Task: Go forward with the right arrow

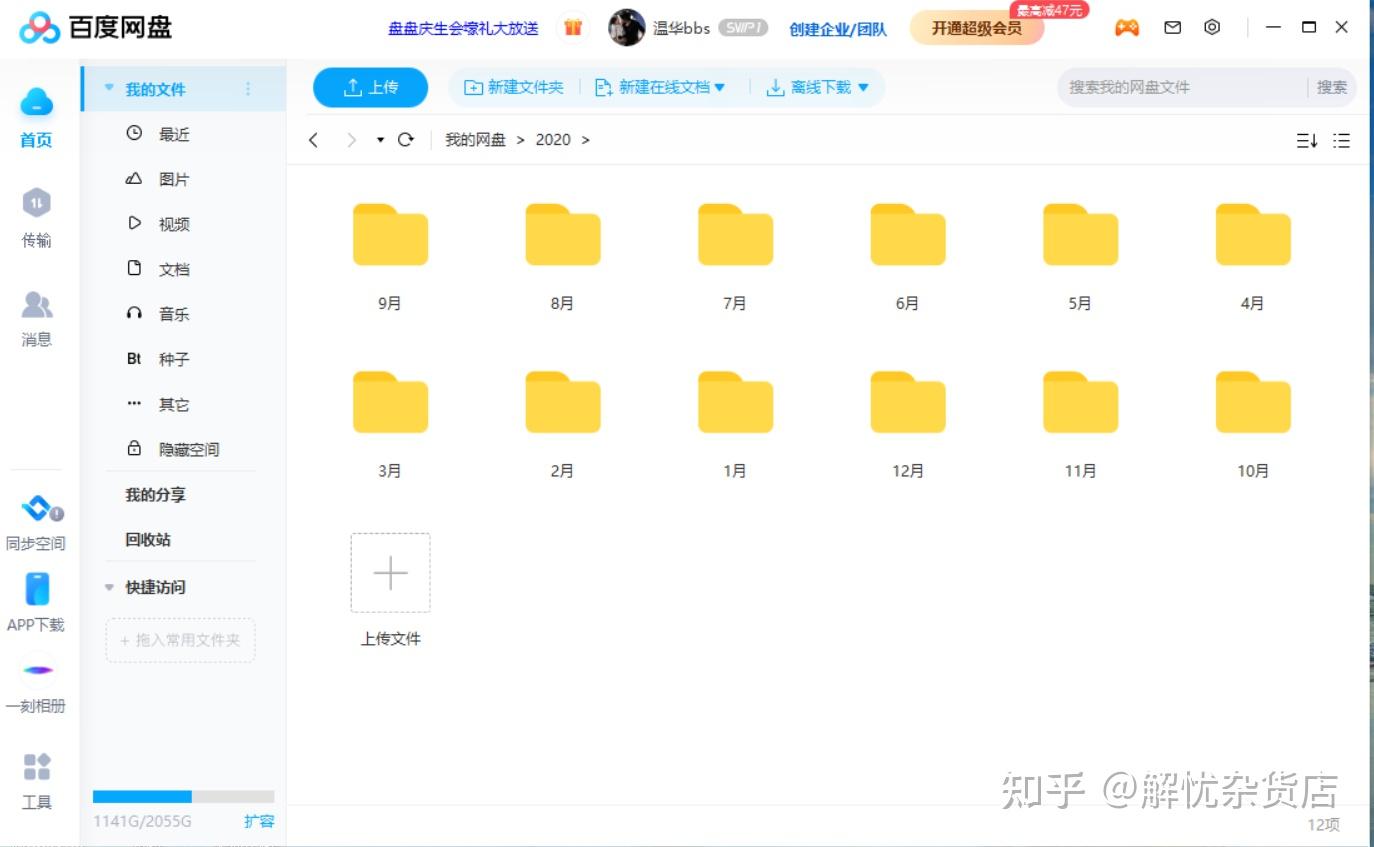Action: [351, 140]
